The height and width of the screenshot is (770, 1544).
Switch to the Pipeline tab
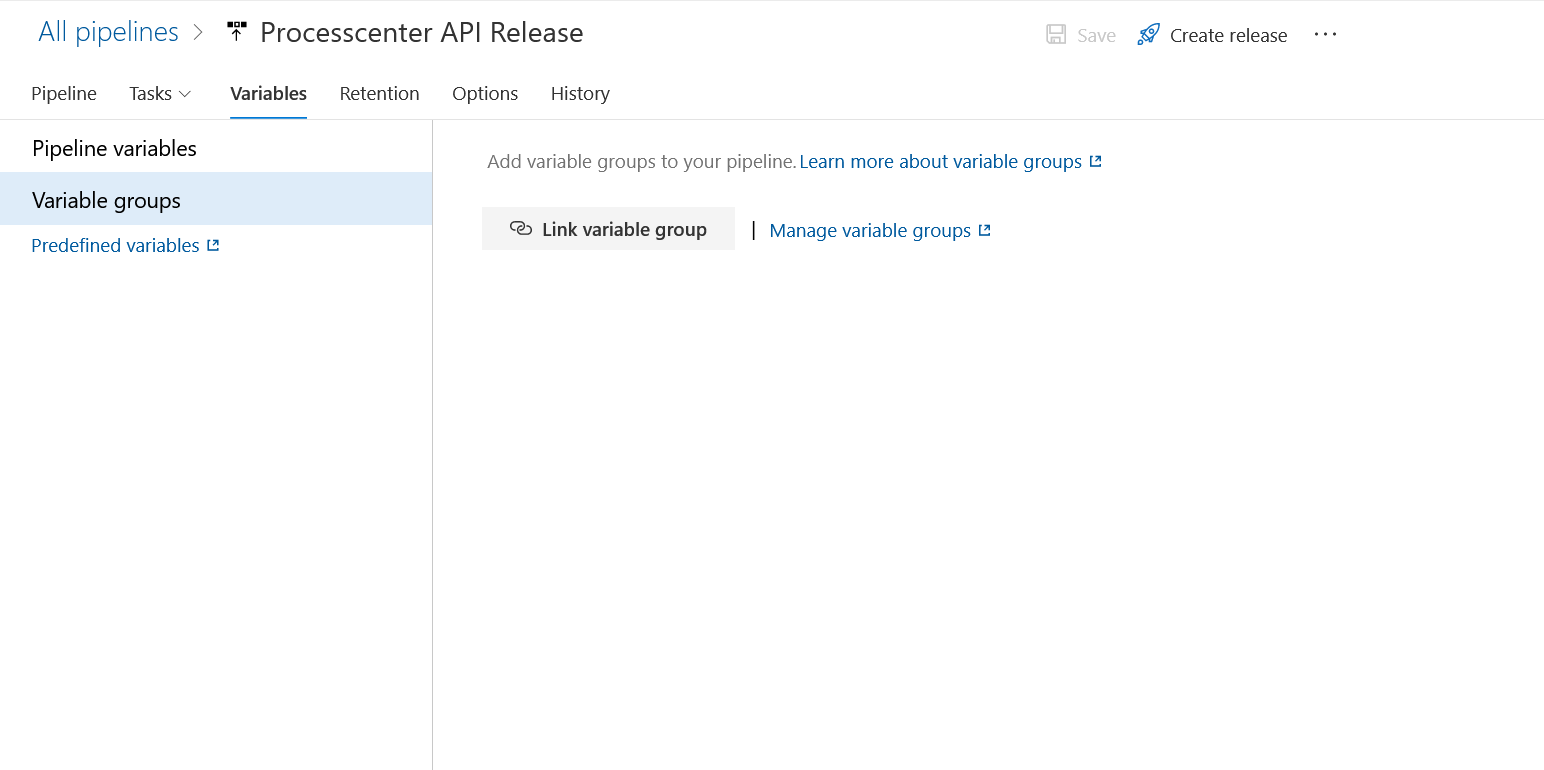click(64, 93)
